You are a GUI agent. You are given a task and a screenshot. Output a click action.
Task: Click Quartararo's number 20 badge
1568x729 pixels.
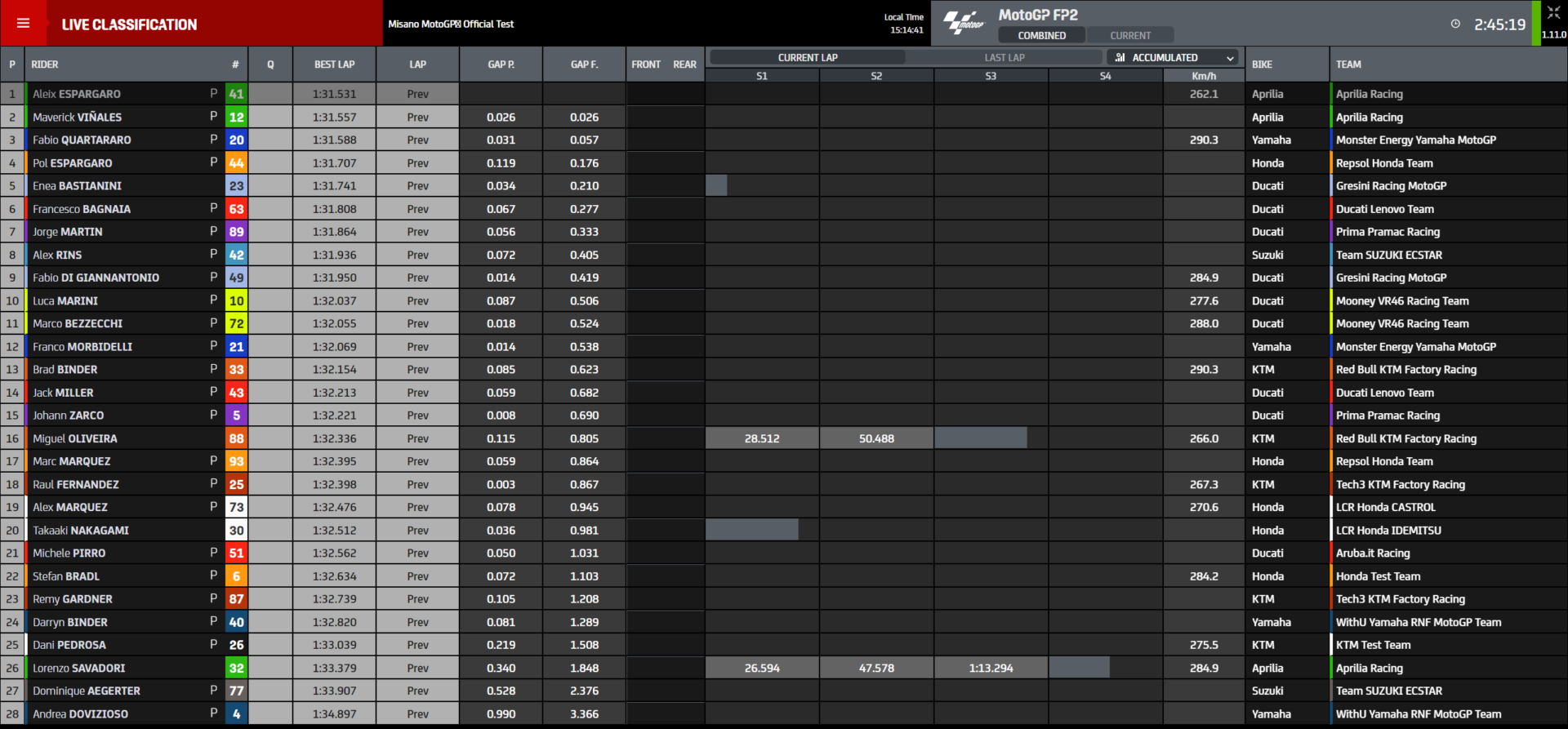236,140
